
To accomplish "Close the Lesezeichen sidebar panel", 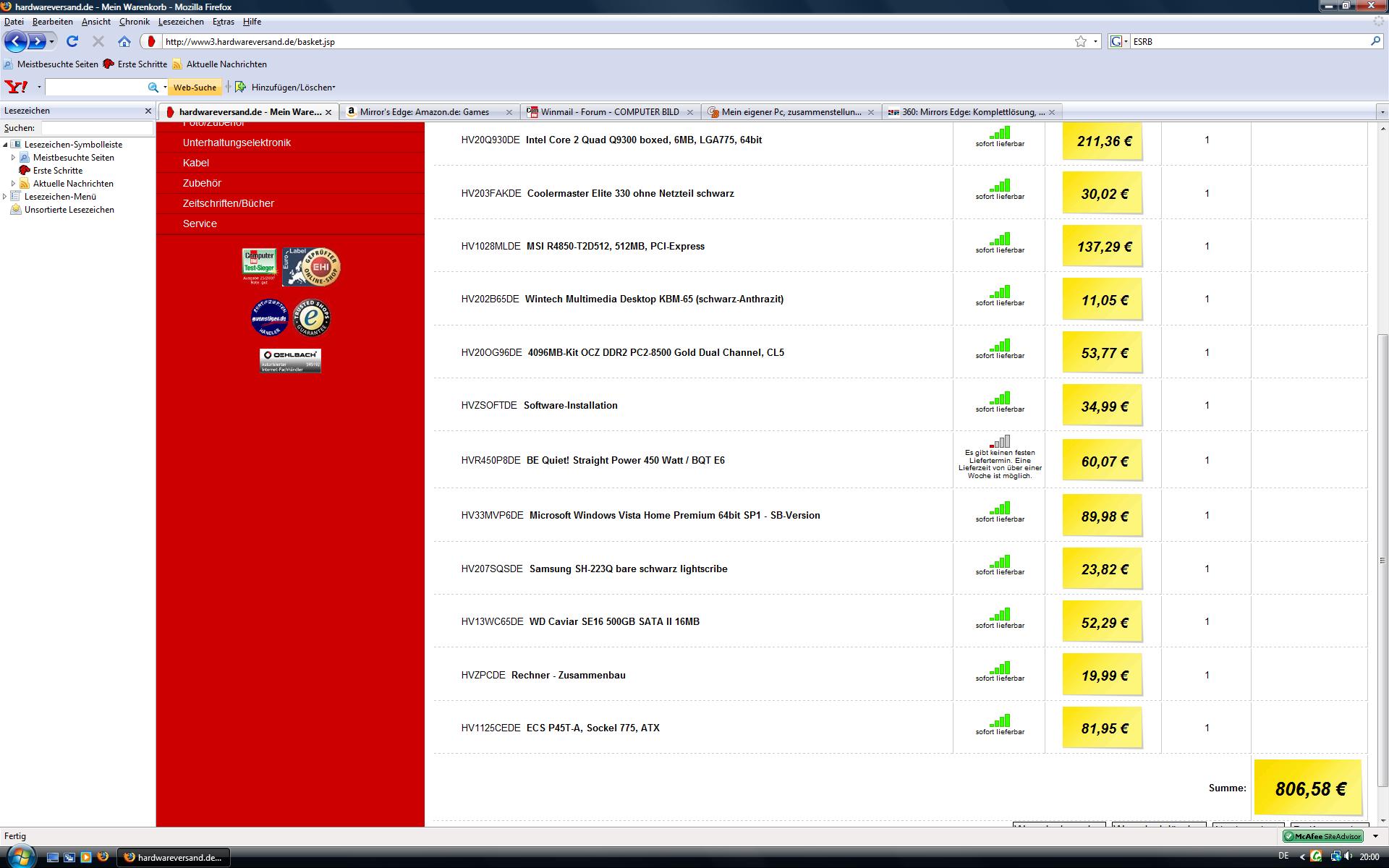I will 148,111.
